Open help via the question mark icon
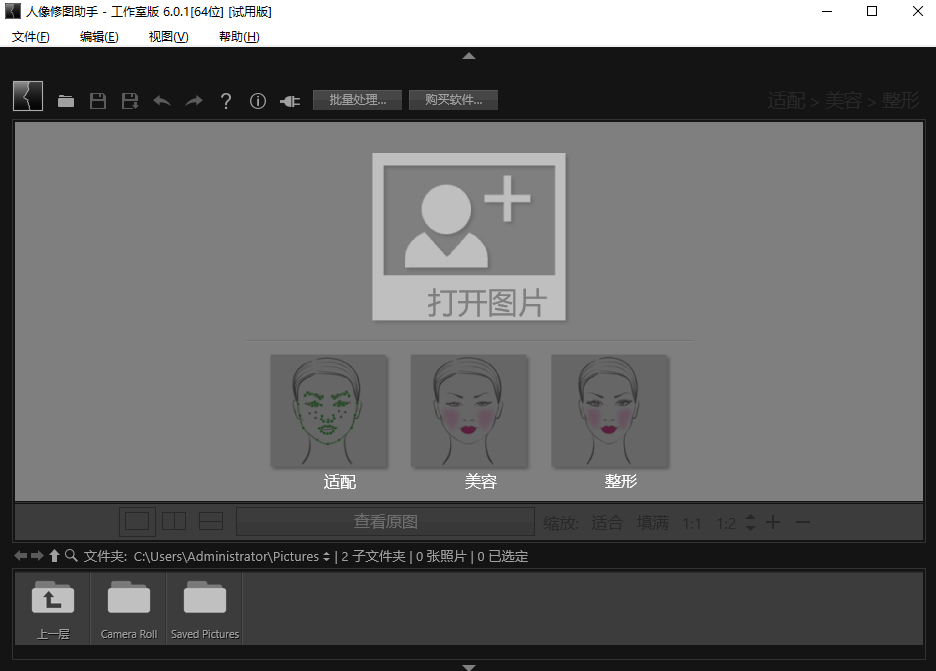 click(x=226, y=100)
